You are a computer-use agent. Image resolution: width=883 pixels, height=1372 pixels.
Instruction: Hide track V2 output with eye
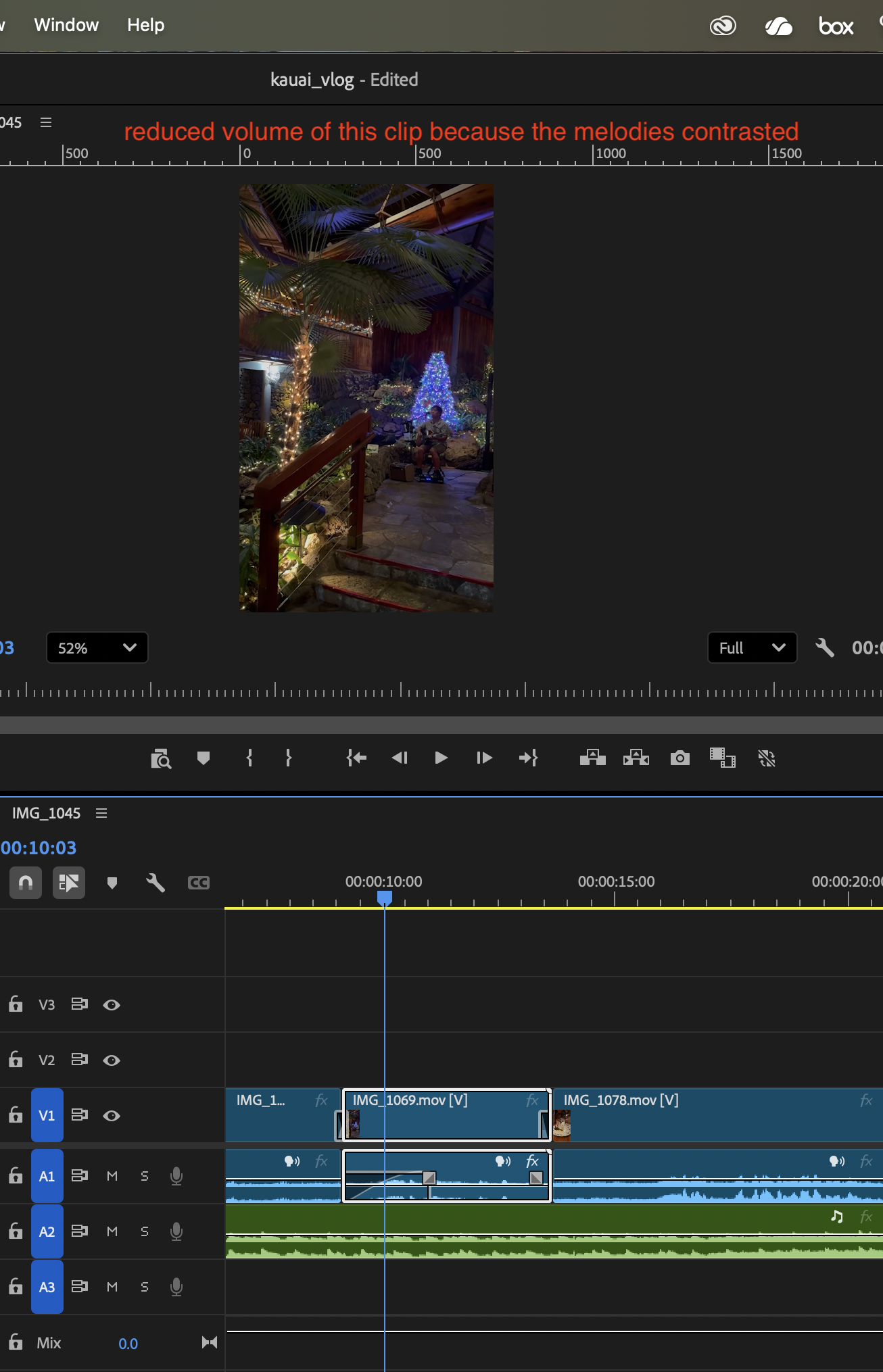(x=112, y=1060)
